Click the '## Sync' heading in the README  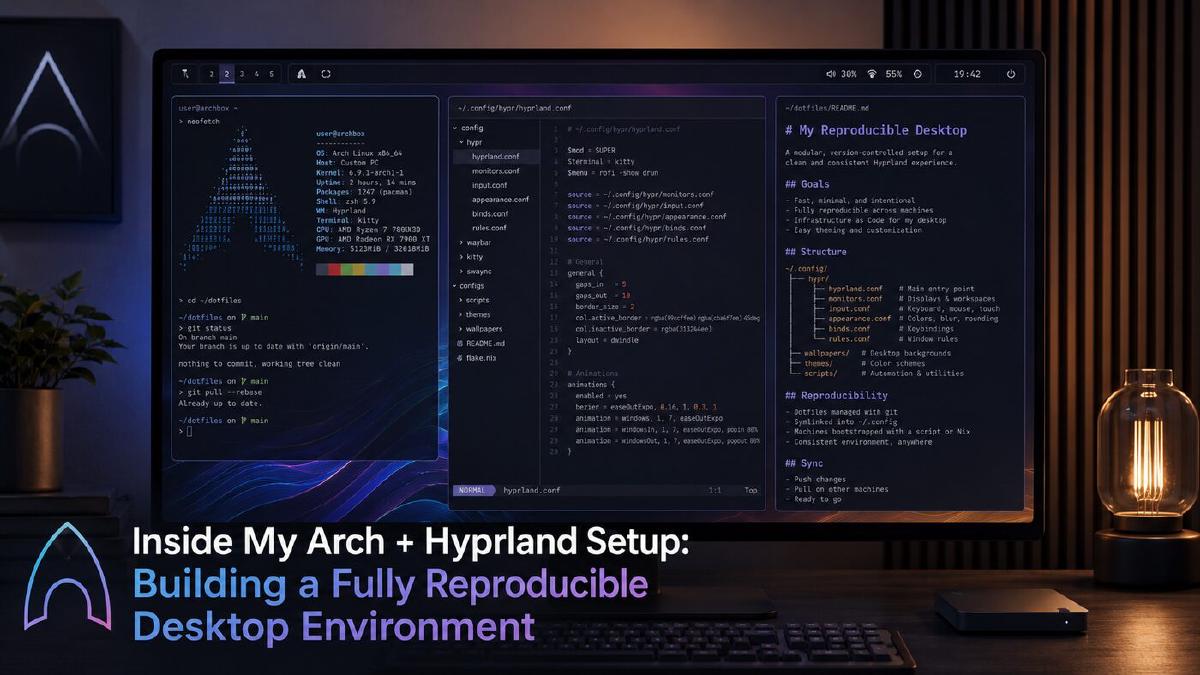(x=804, y=464)
